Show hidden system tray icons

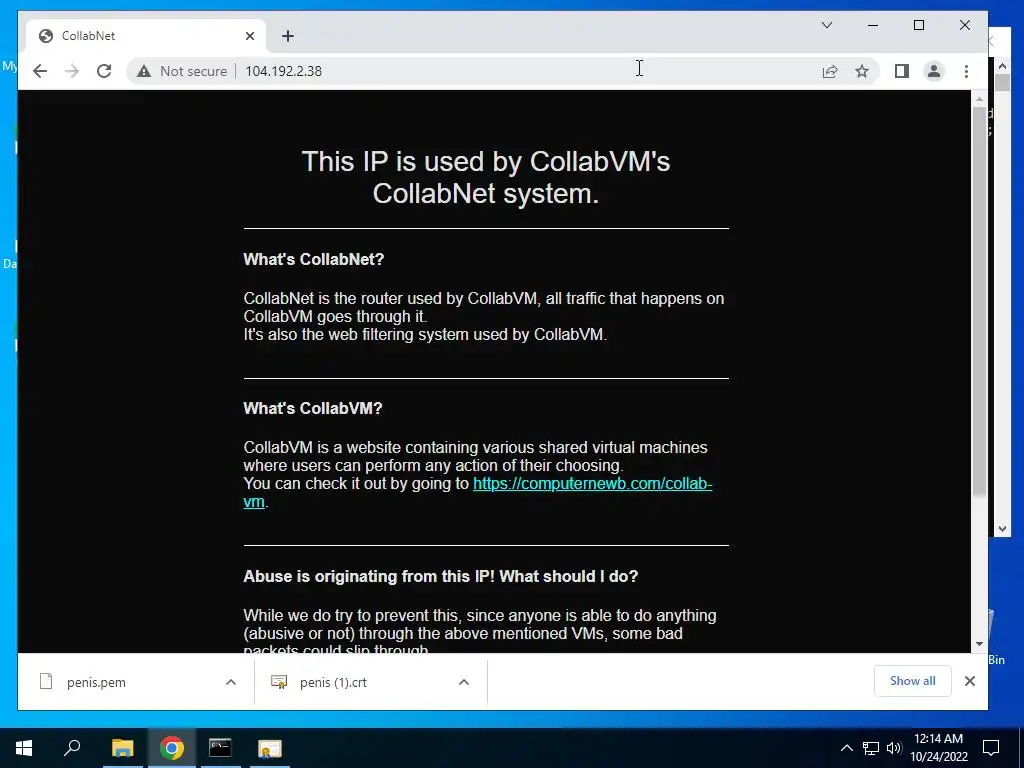pyautogui.click(x=846, y=748)
